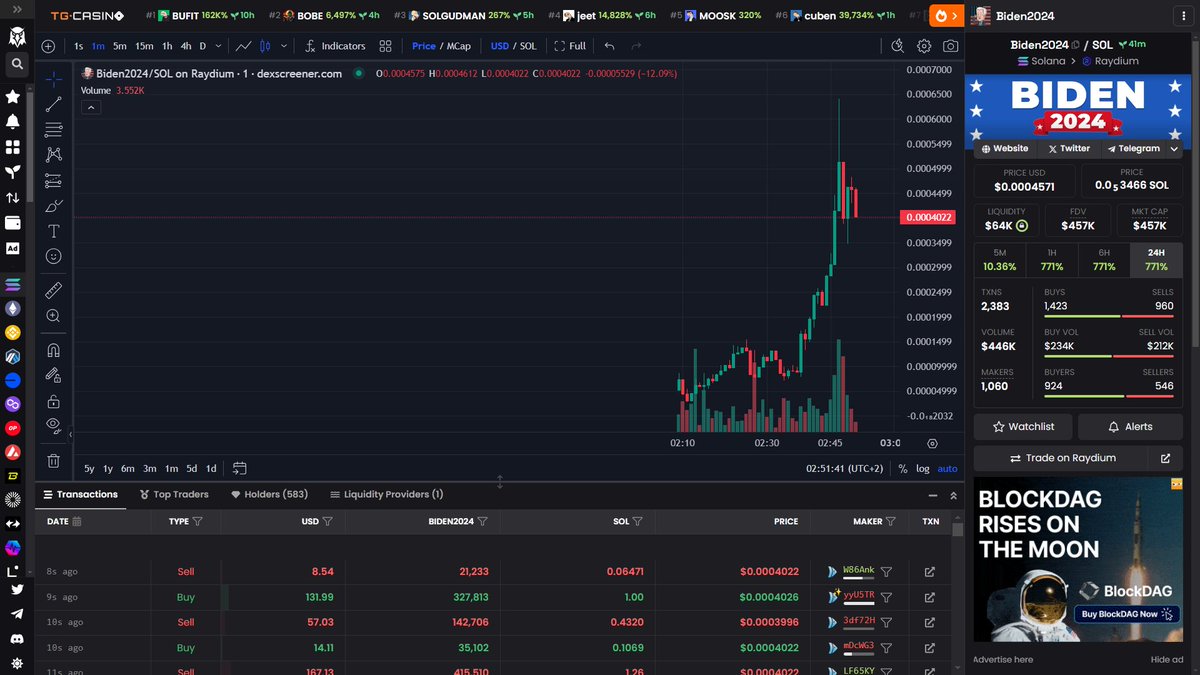The height and width of the screenshot is (675, 1200).
Task: Open quick search magnifier in chart toolbar
Action: pyautogui.click(x=897, y=46)
